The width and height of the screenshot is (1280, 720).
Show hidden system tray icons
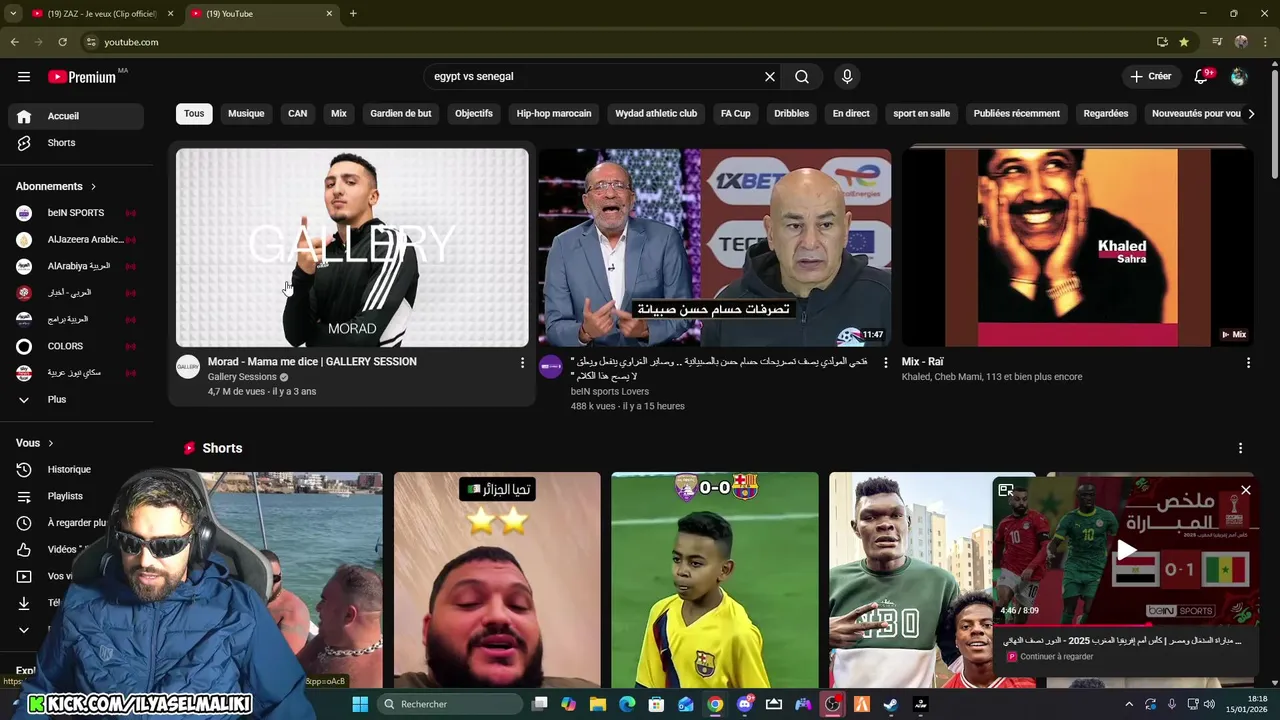[x=1129, y=704]
